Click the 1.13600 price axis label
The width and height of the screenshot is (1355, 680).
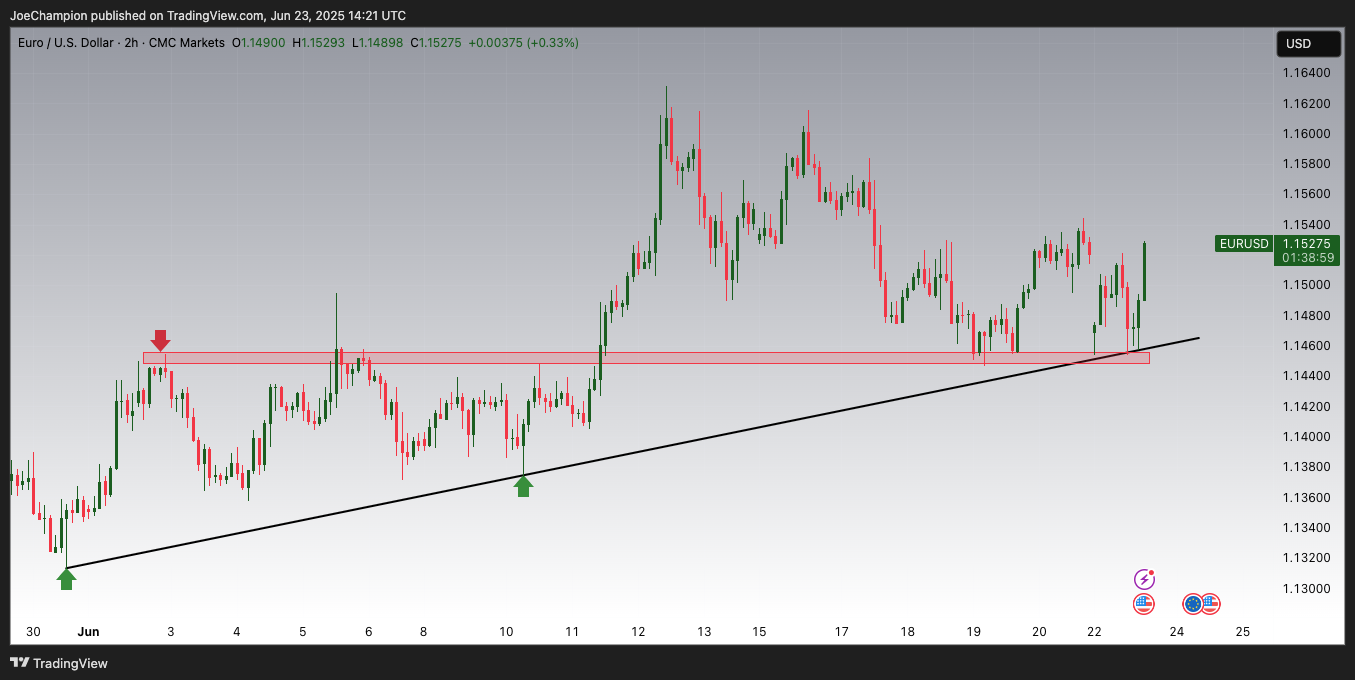1306,497
